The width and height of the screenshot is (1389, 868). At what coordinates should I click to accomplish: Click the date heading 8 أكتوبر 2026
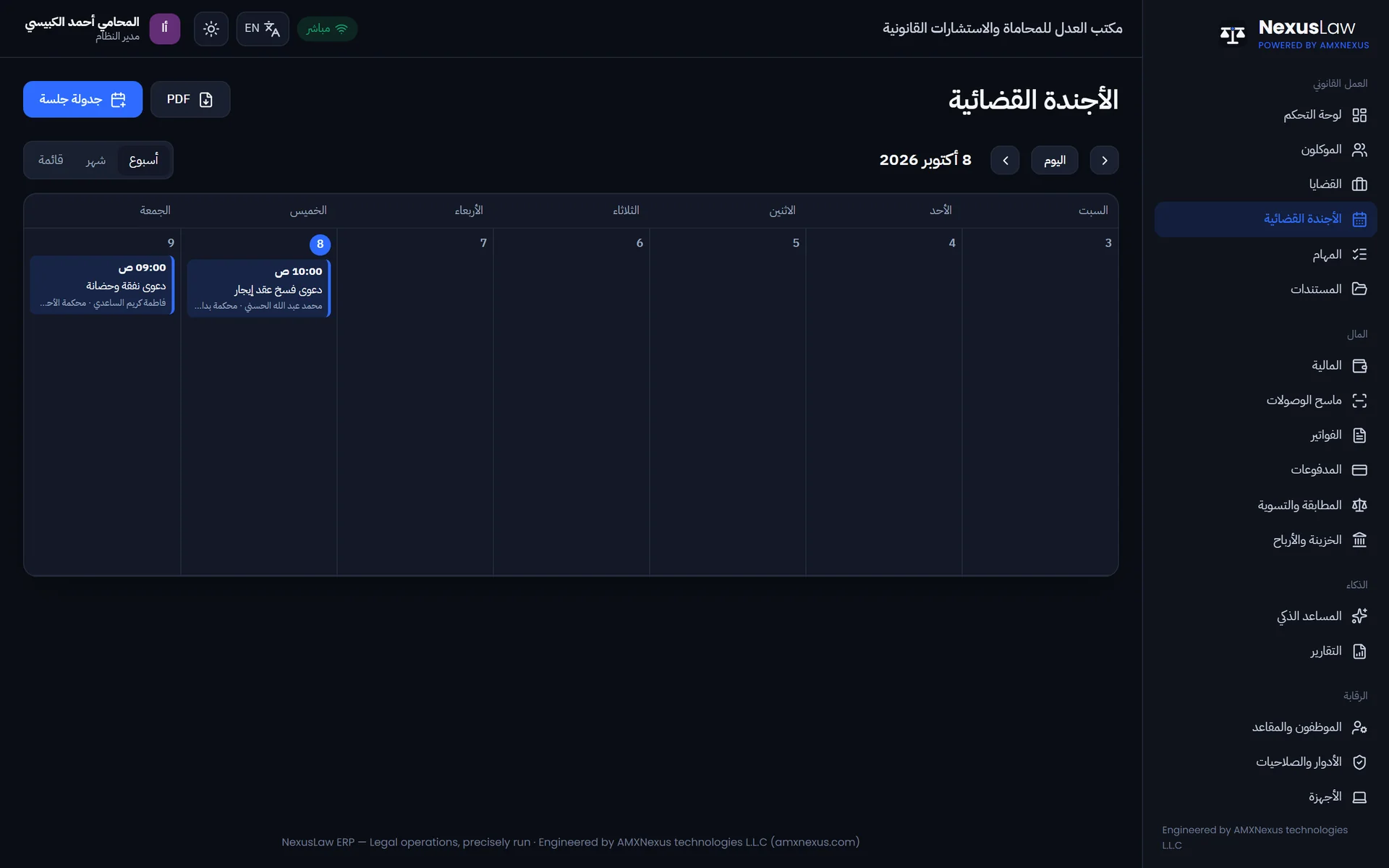point(925,160)
